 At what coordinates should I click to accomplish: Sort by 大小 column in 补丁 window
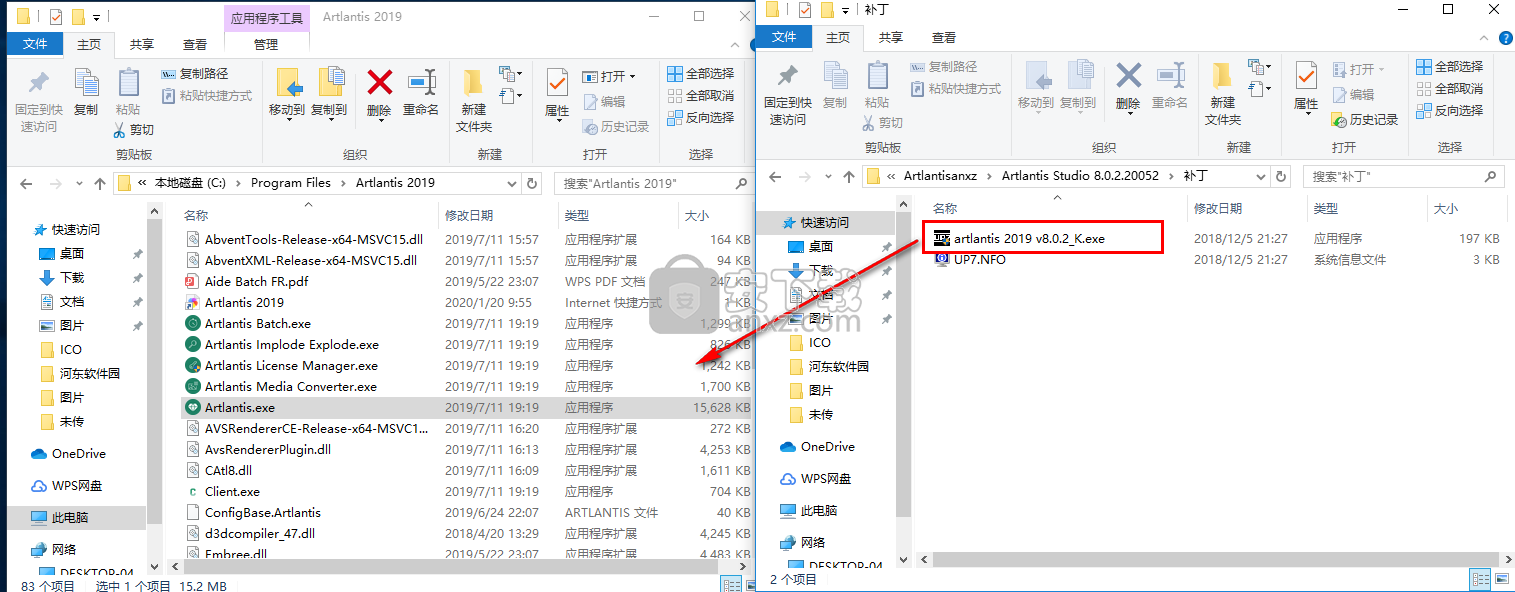[1446, 208]
